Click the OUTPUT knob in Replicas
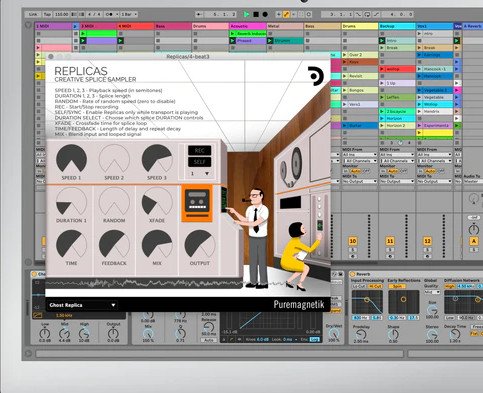 [200, 245]
